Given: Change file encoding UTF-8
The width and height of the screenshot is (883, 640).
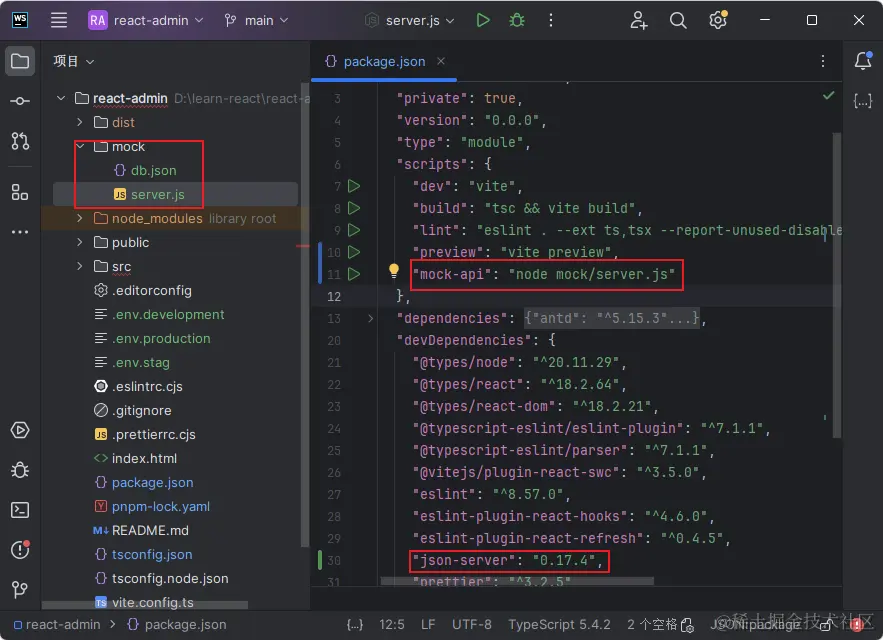Looking at the screenshot, I should (471, 624).
